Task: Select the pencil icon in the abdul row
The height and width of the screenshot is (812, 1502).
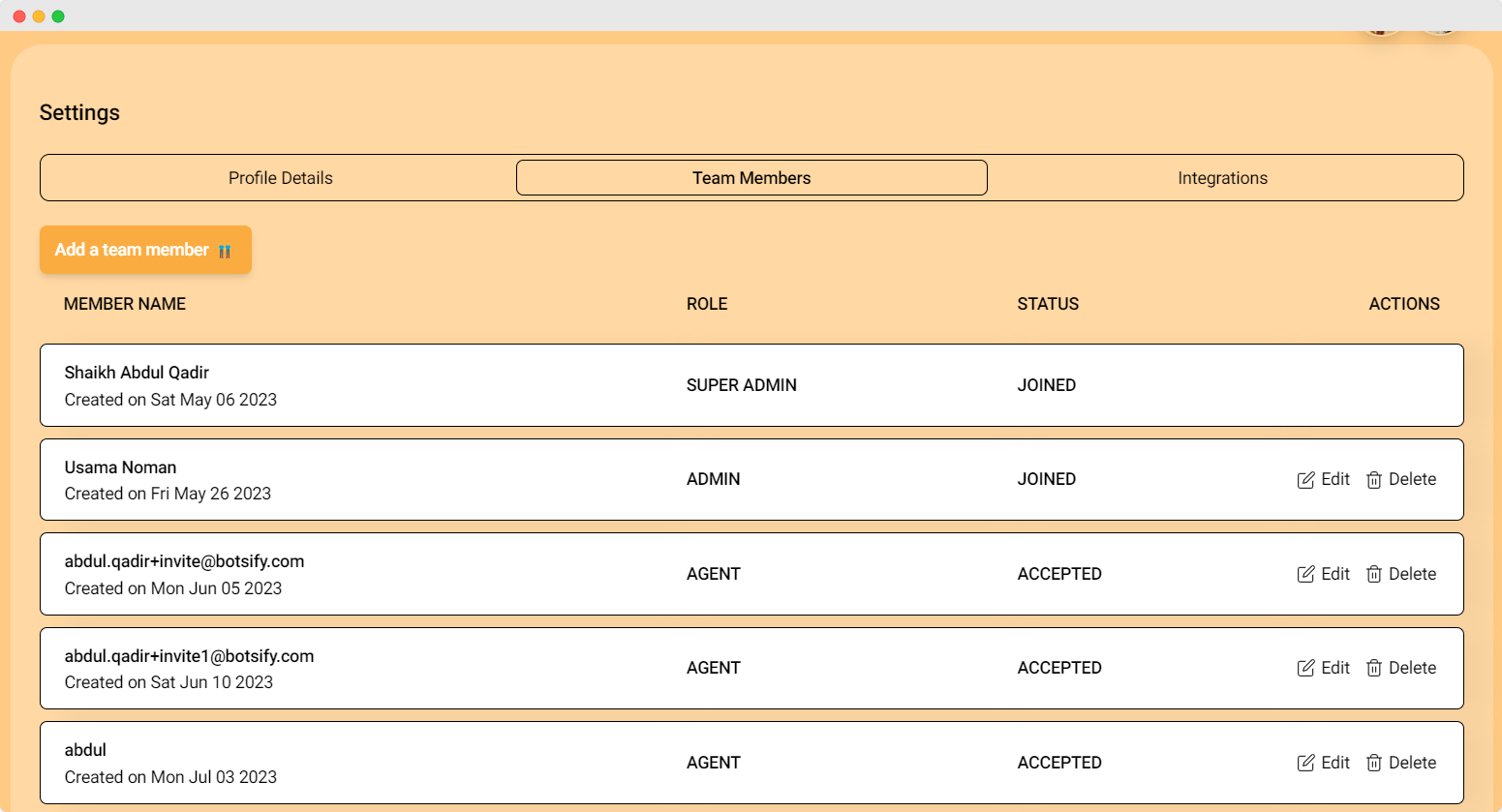Action: [1305, 763]
